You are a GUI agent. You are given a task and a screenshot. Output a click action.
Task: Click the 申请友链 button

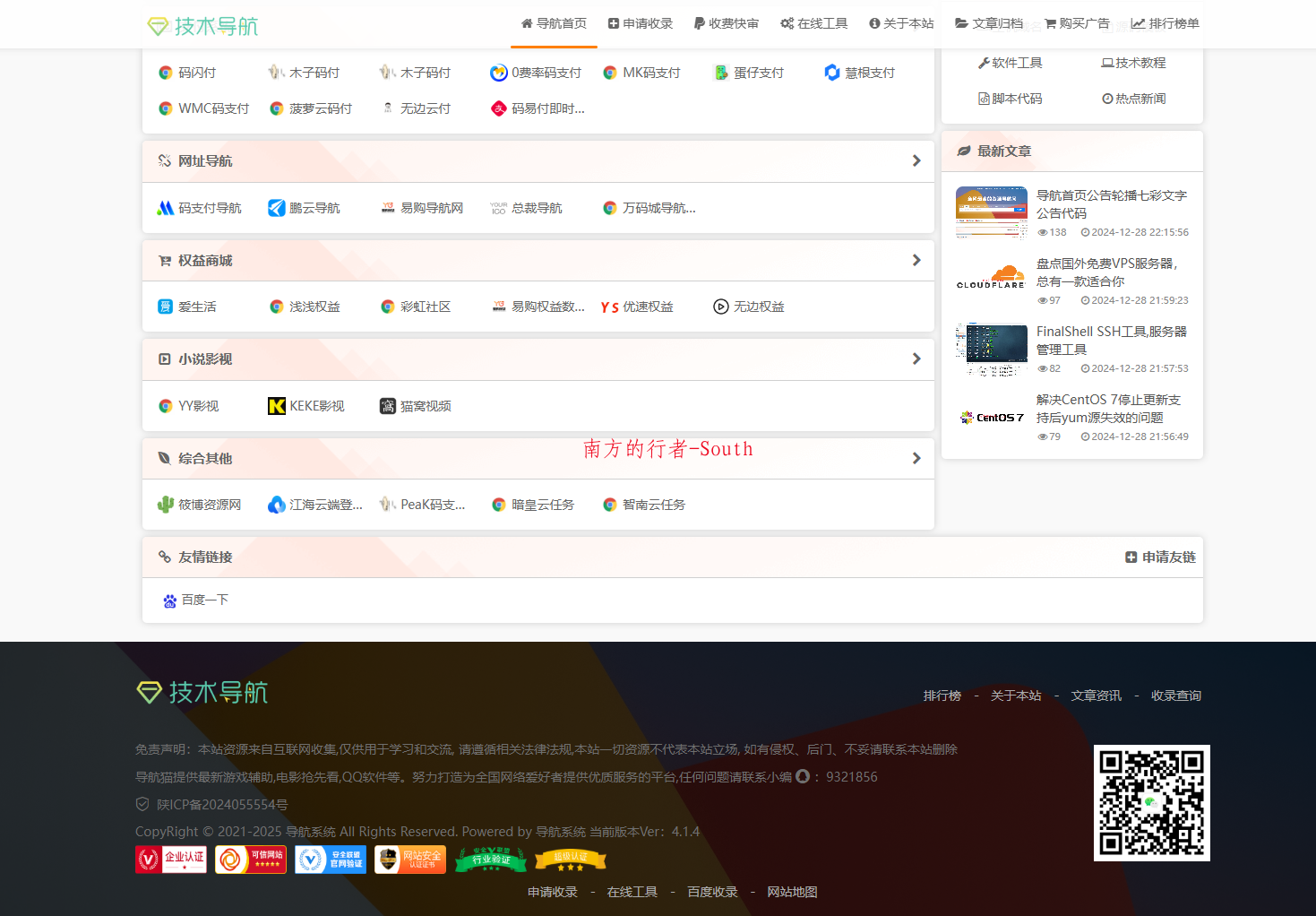1160,557
